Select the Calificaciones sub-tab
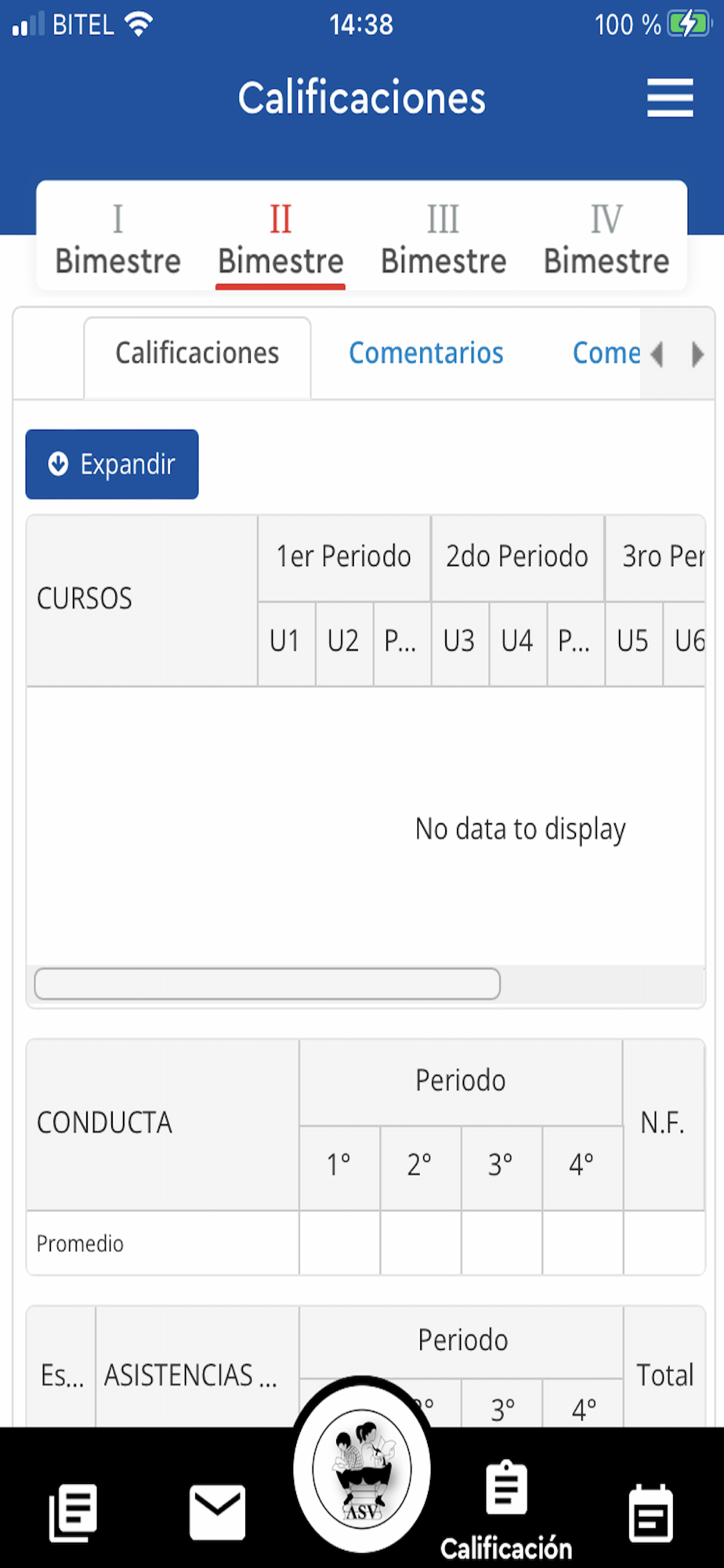The width and height of the screenshot is (724, 1568). pyautogui.click(x=197, y=354)
